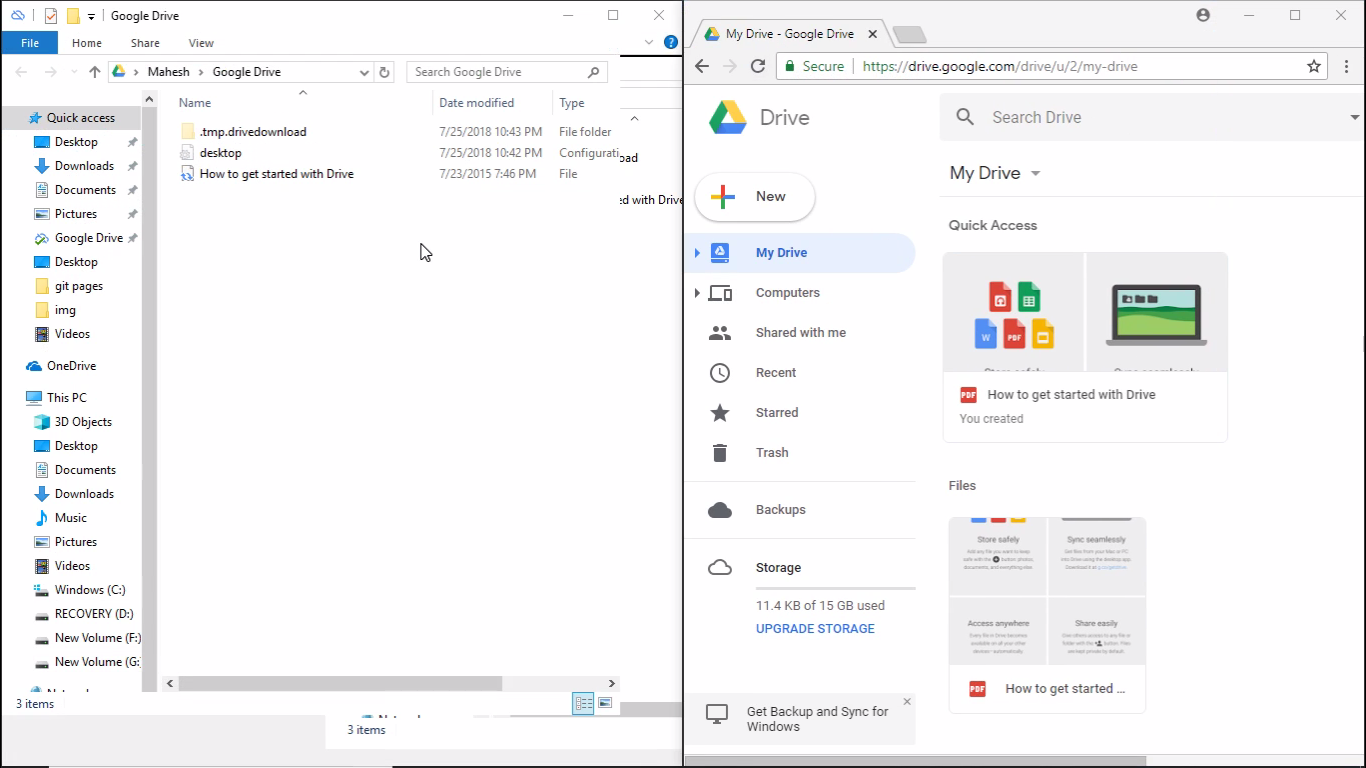Viewport: 1366px width, 768px height.
Task: Switch to the View ribbon tab
Action: point(200,43)
